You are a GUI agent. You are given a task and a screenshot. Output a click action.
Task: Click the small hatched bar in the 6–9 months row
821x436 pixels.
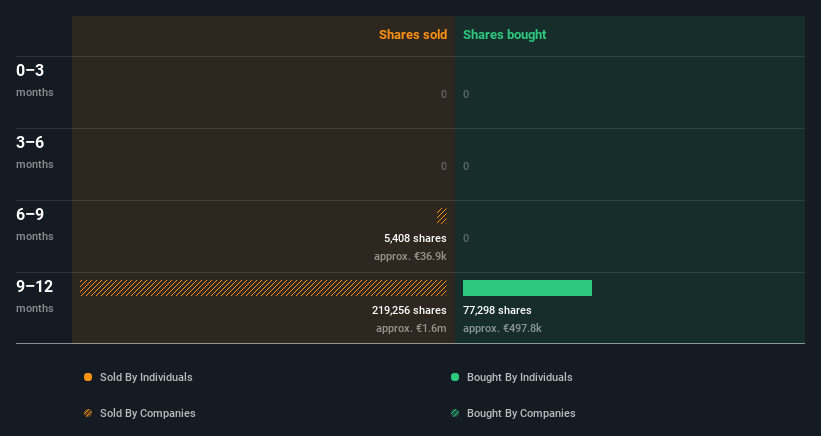442,216
